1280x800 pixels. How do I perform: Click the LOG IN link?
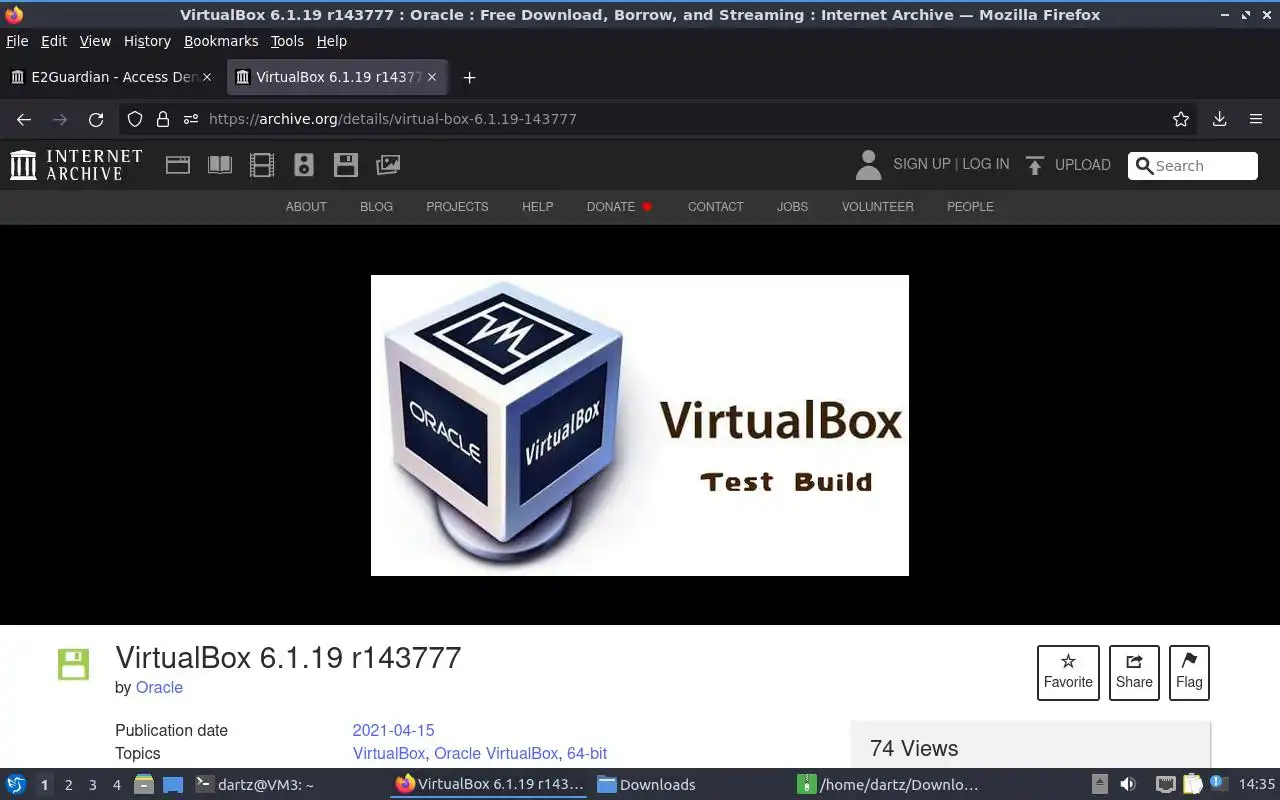(986, 164)
